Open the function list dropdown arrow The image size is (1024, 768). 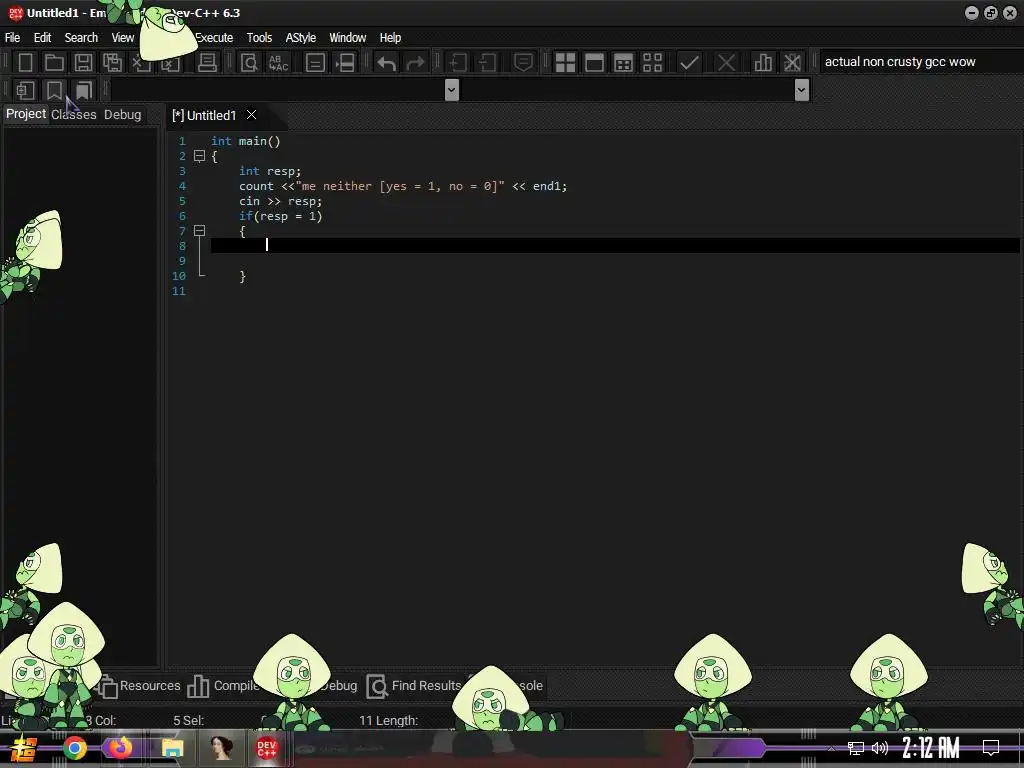click(802, 90)
